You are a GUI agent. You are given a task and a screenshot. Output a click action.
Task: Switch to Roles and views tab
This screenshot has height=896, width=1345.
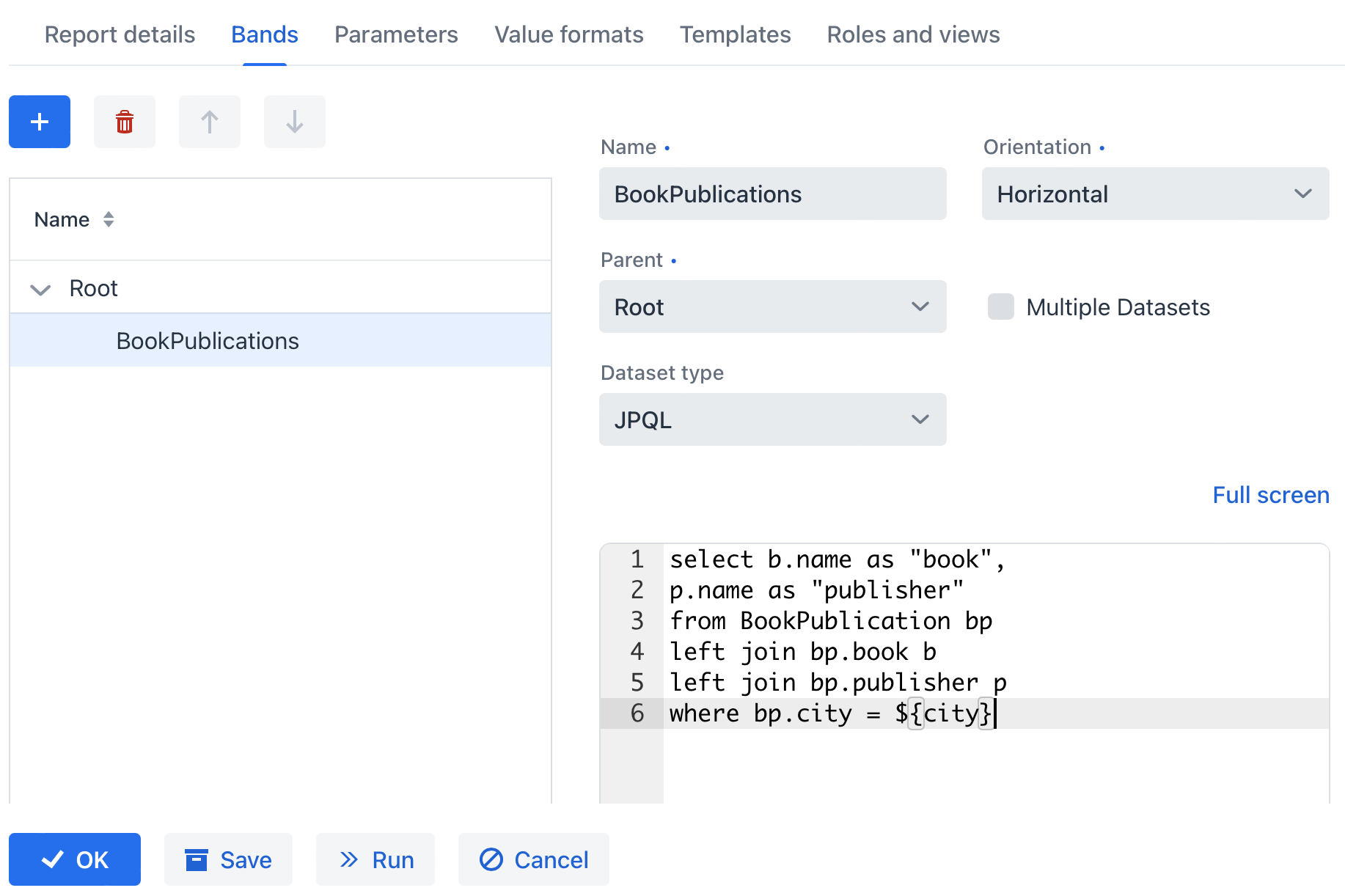[913, 34]
